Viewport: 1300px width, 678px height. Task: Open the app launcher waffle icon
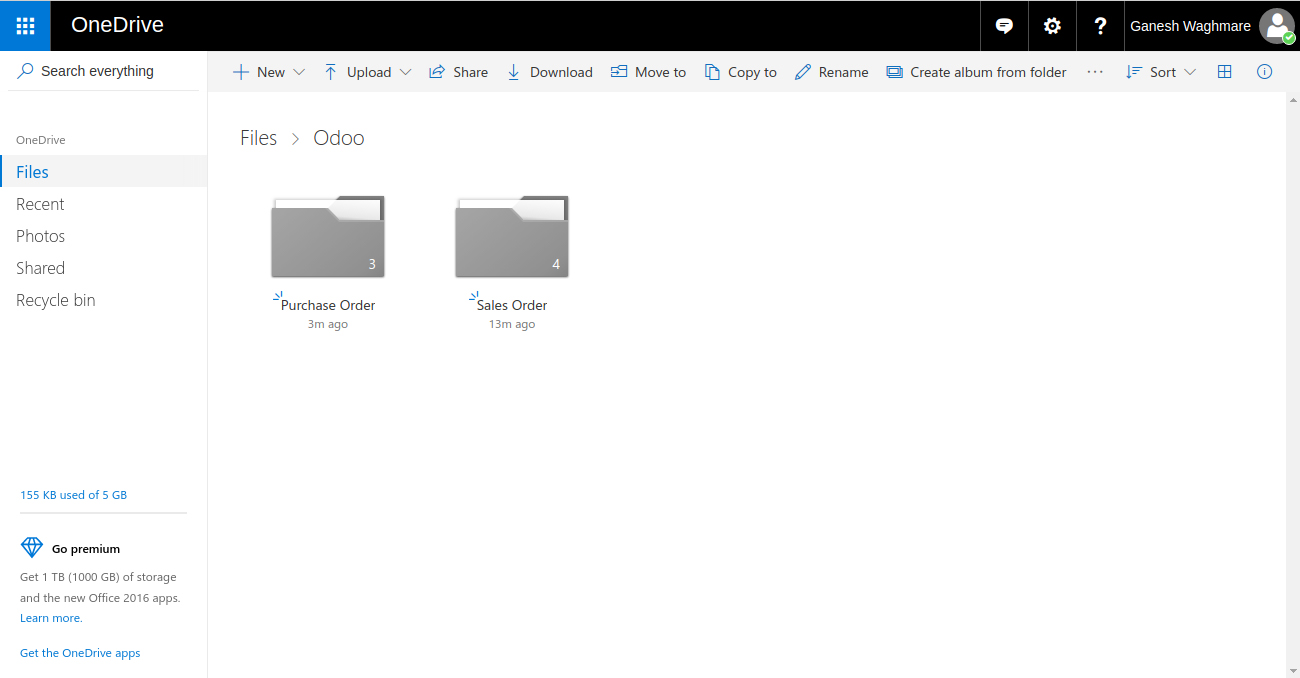(x=25, y=26)
